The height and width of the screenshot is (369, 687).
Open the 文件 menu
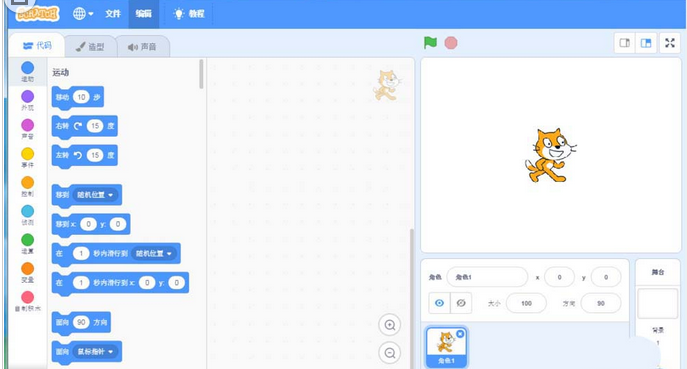point(113,14)
